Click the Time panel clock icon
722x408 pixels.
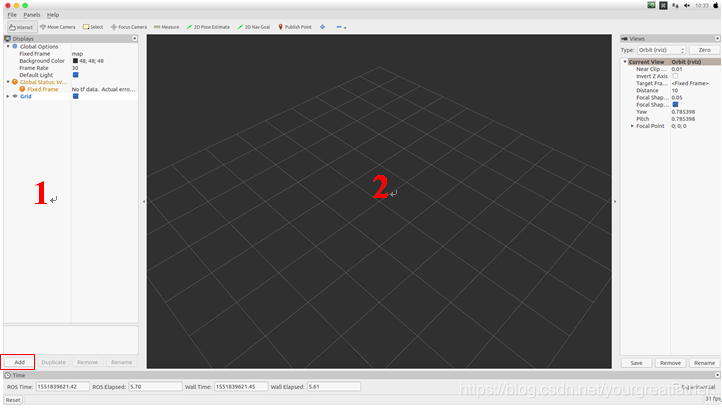click(x=7, y=375)
